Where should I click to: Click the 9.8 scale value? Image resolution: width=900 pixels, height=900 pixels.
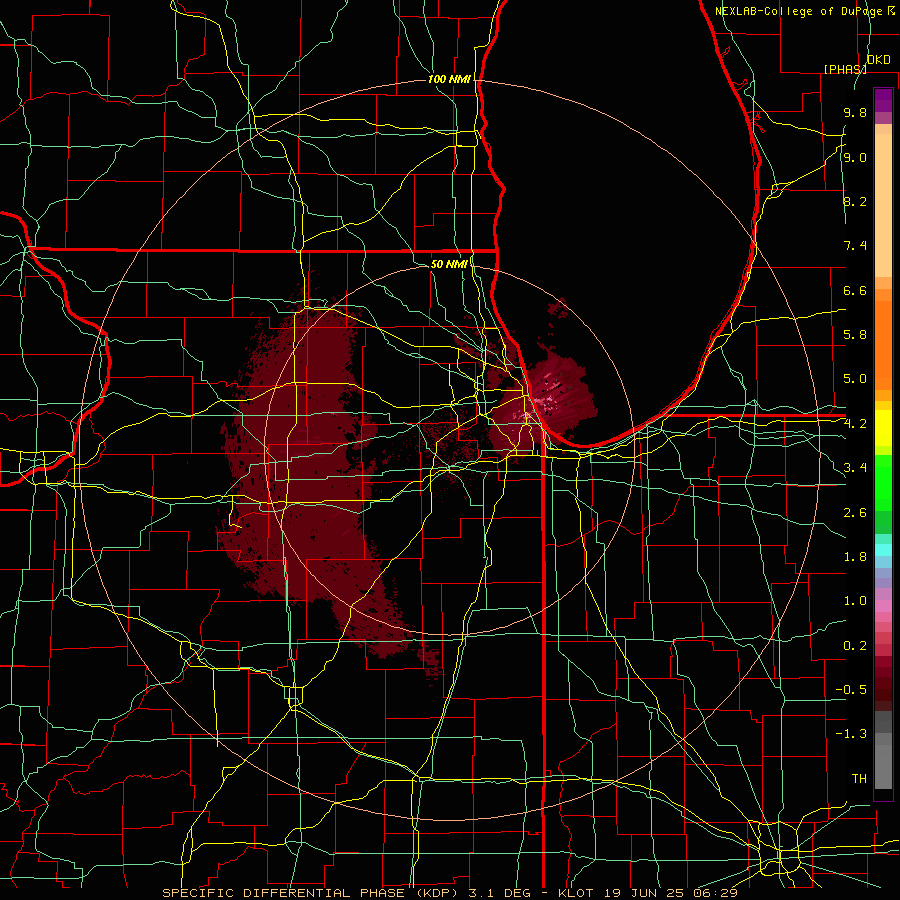(x=855, y=112)
